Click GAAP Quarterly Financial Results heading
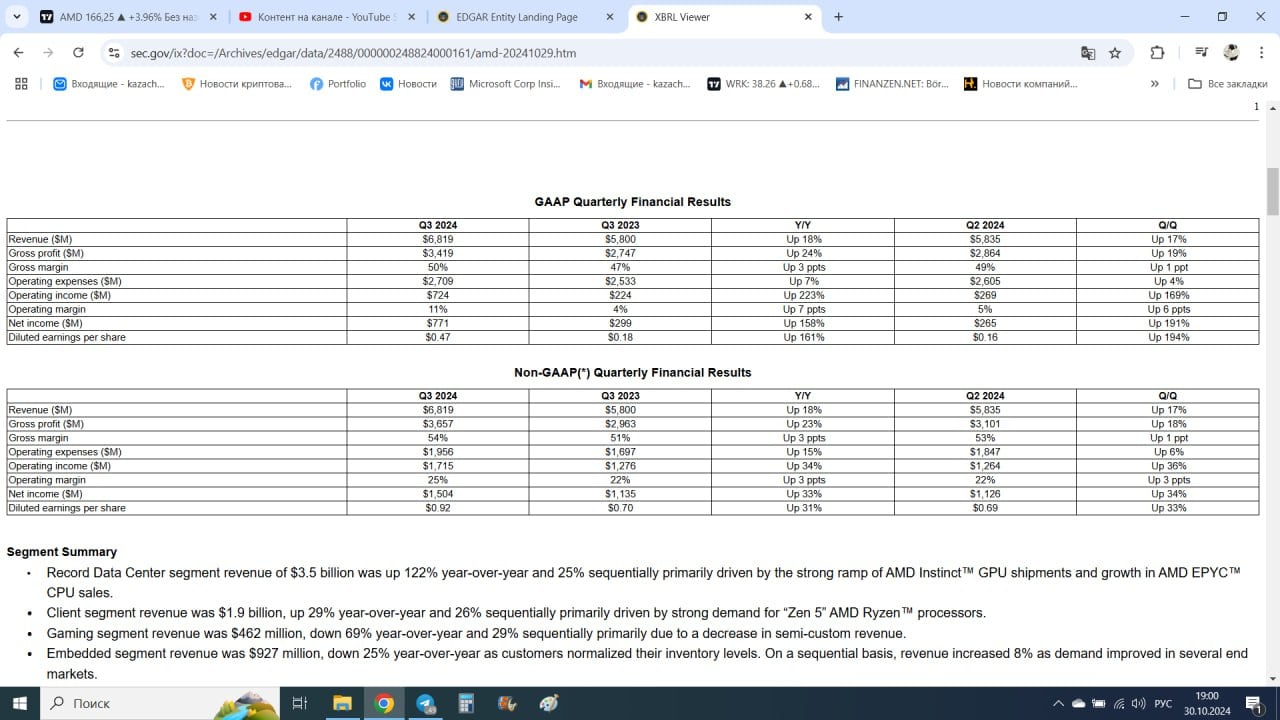The width and height of the screenshot is (1280, 720). click(633, 202)
